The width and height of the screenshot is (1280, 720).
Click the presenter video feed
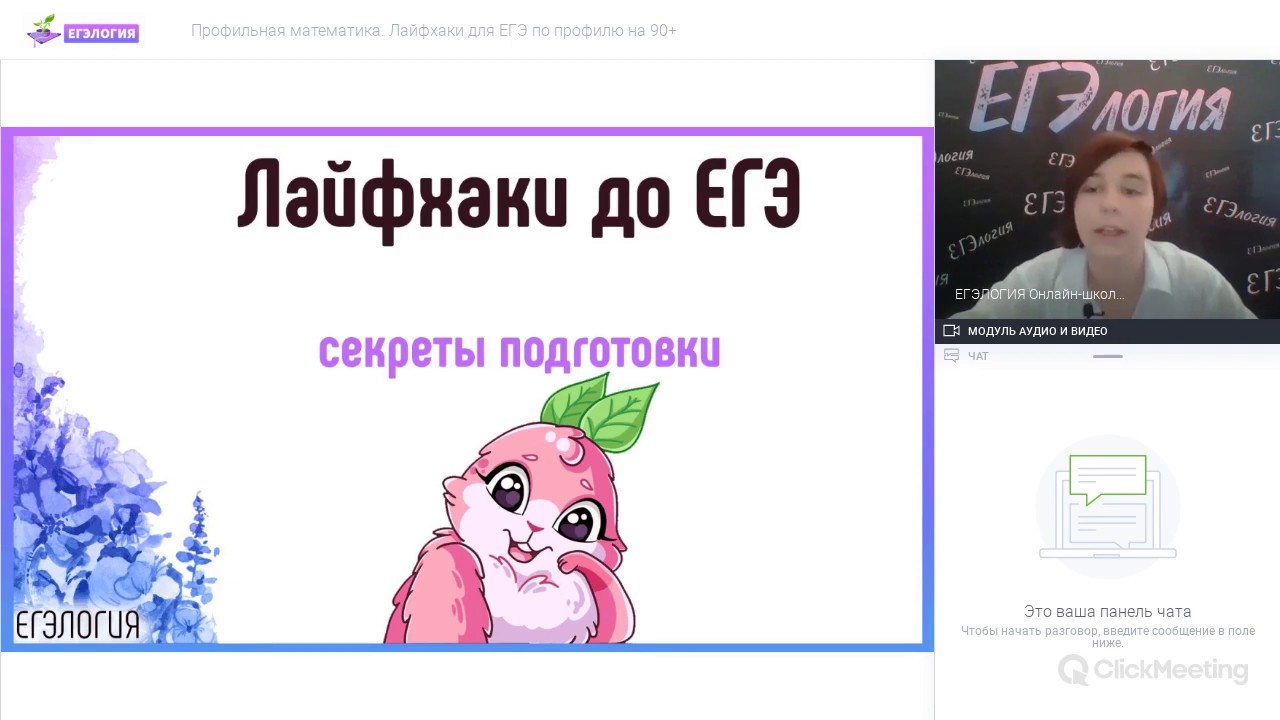tap(1107, 189)
